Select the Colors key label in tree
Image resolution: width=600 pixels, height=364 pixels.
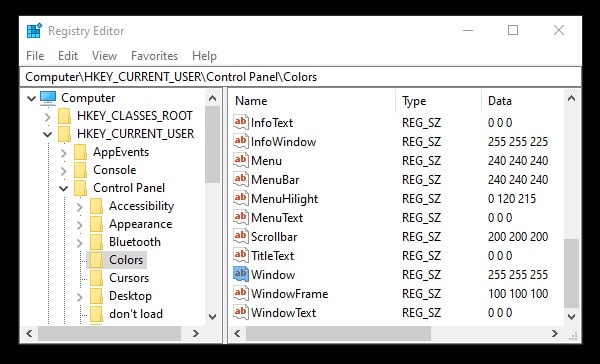click(x=126, y=260)
